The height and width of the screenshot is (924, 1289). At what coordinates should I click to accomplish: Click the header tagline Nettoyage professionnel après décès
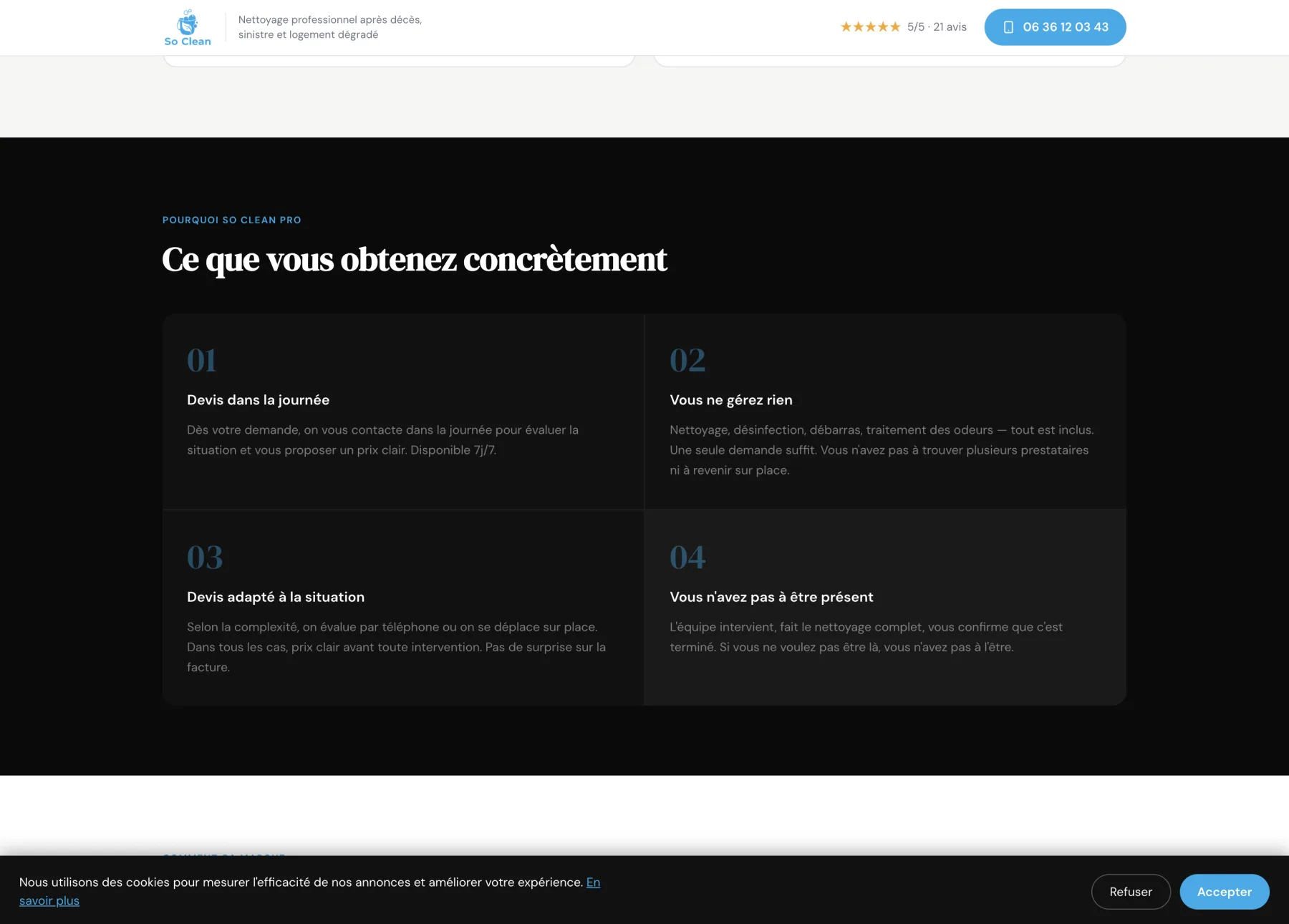tap(330, 27)
